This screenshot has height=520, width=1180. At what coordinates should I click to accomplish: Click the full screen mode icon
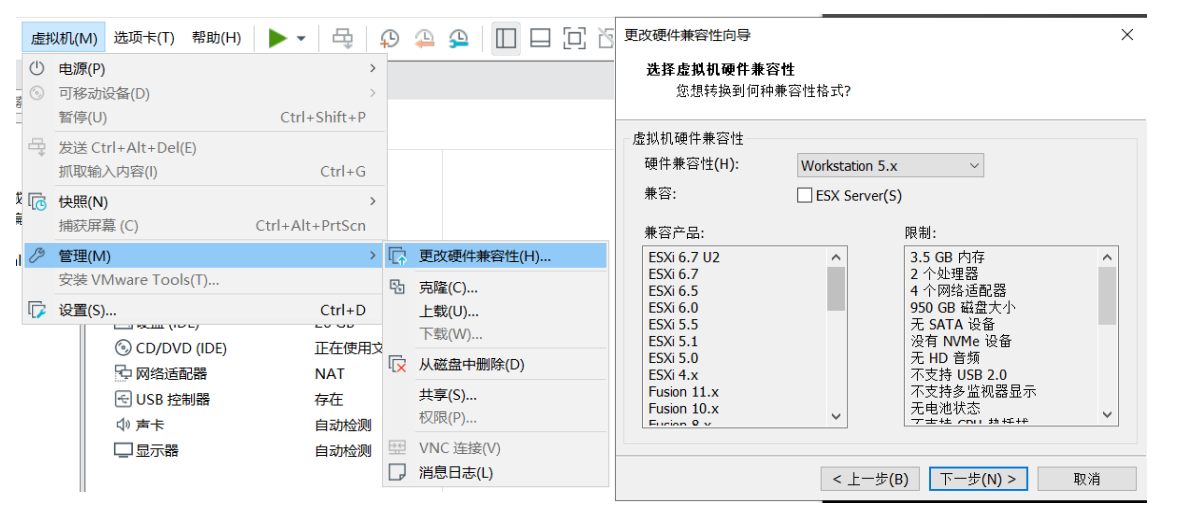tap(574, 38)
